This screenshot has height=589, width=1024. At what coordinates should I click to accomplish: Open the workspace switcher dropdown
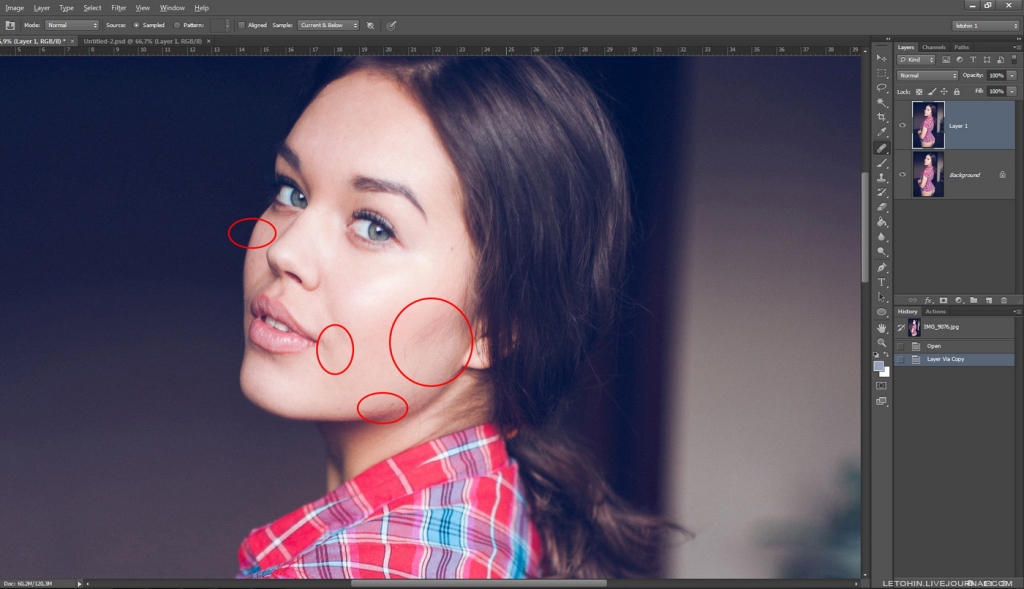985,25
